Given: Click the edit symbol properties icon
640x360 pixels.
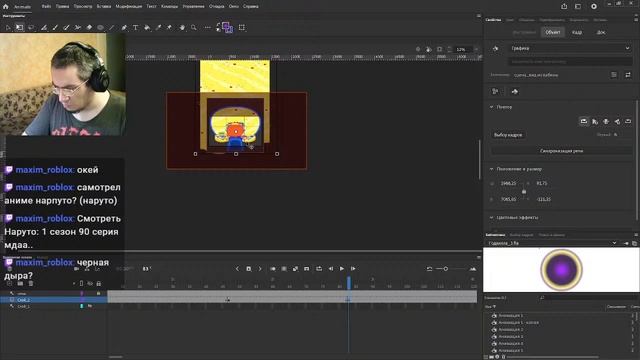Looking at the screenshot, I should pos(614,75).
